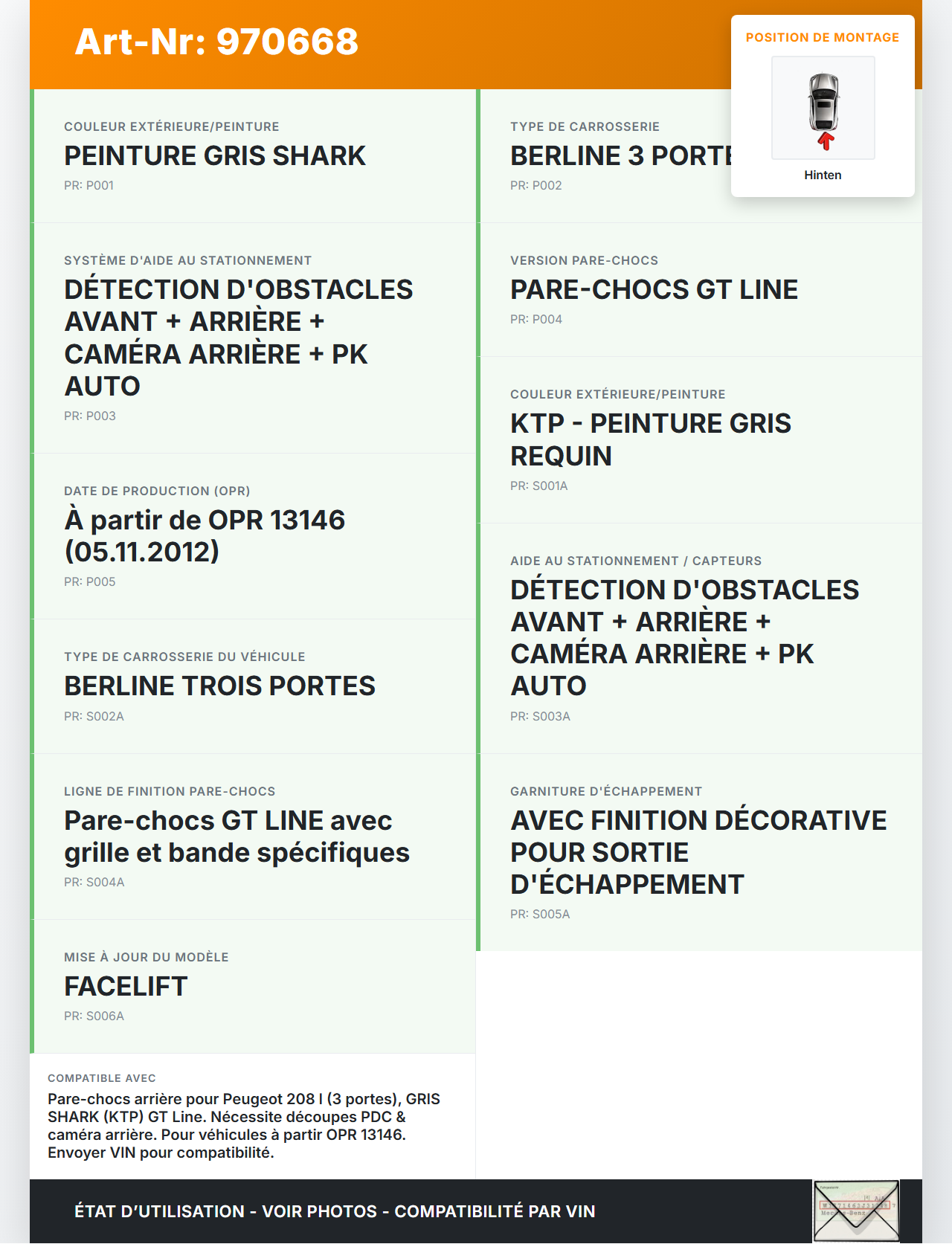Image resolution: width=952 pixels, height=1244 pixels.
Task: Click the 'COMPATIBLE AVEC' description paragraph
Action: (244, 1126)
